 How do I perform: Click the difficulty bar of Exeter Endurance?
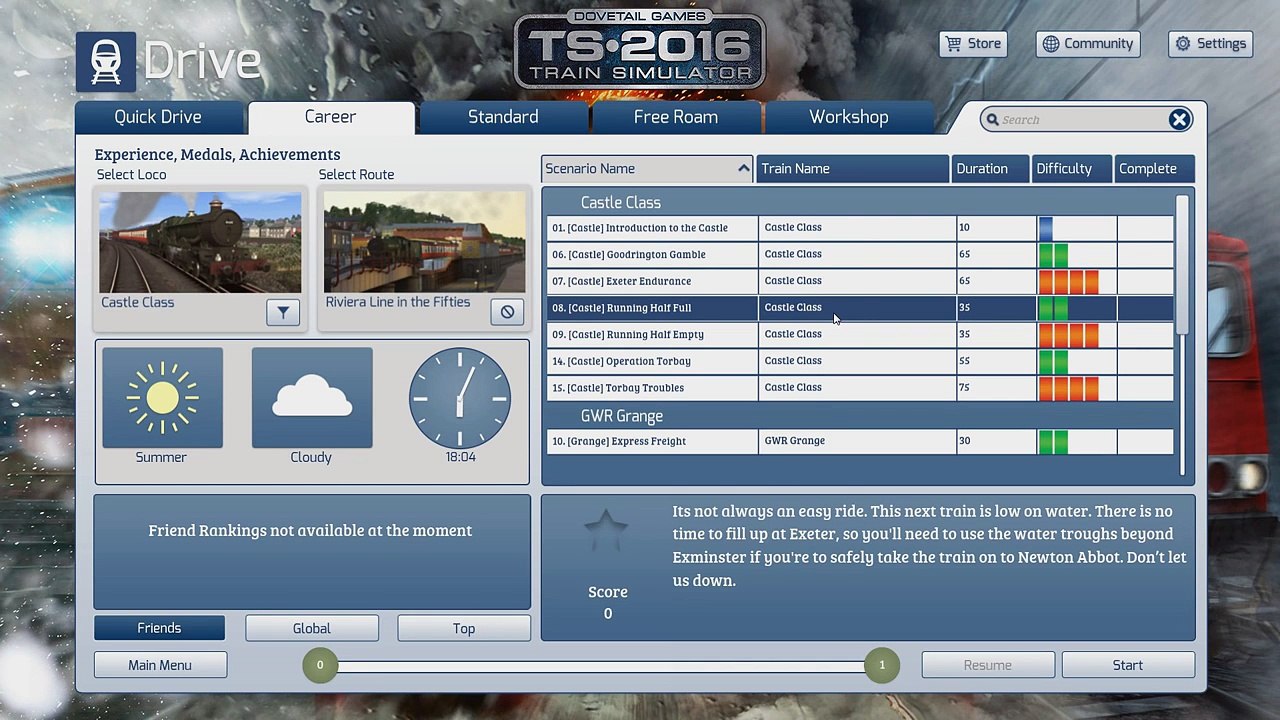pyautogui.click(x=1069, y=281)
